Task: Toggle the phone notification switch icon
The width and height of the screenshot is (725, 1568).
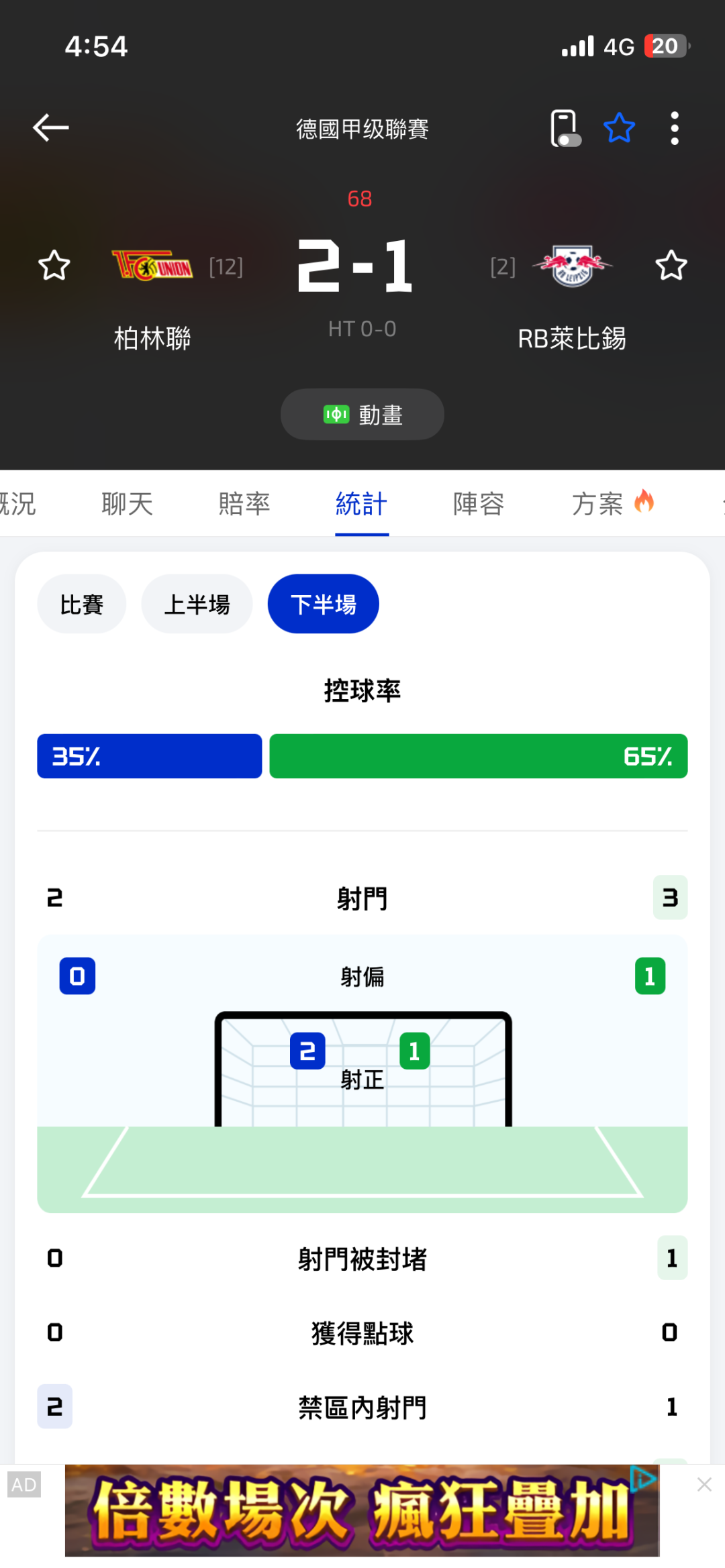Action: 565,128
